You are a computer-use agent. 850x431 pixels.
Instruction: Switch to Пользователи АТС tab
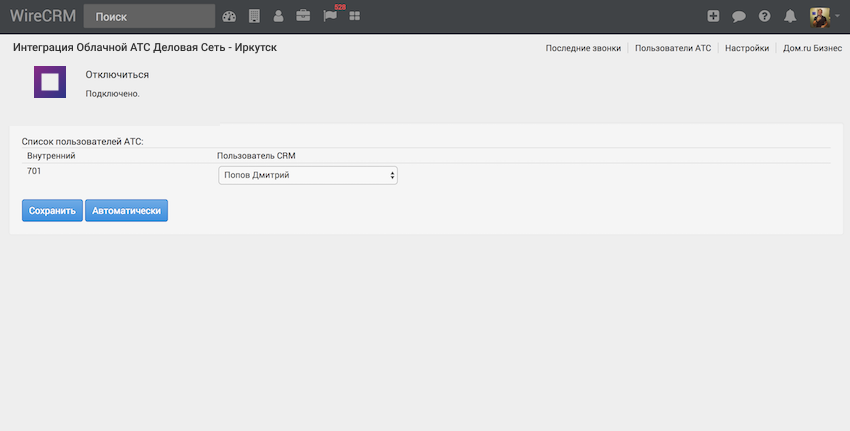pyautogui.click(x=673, y=48)
